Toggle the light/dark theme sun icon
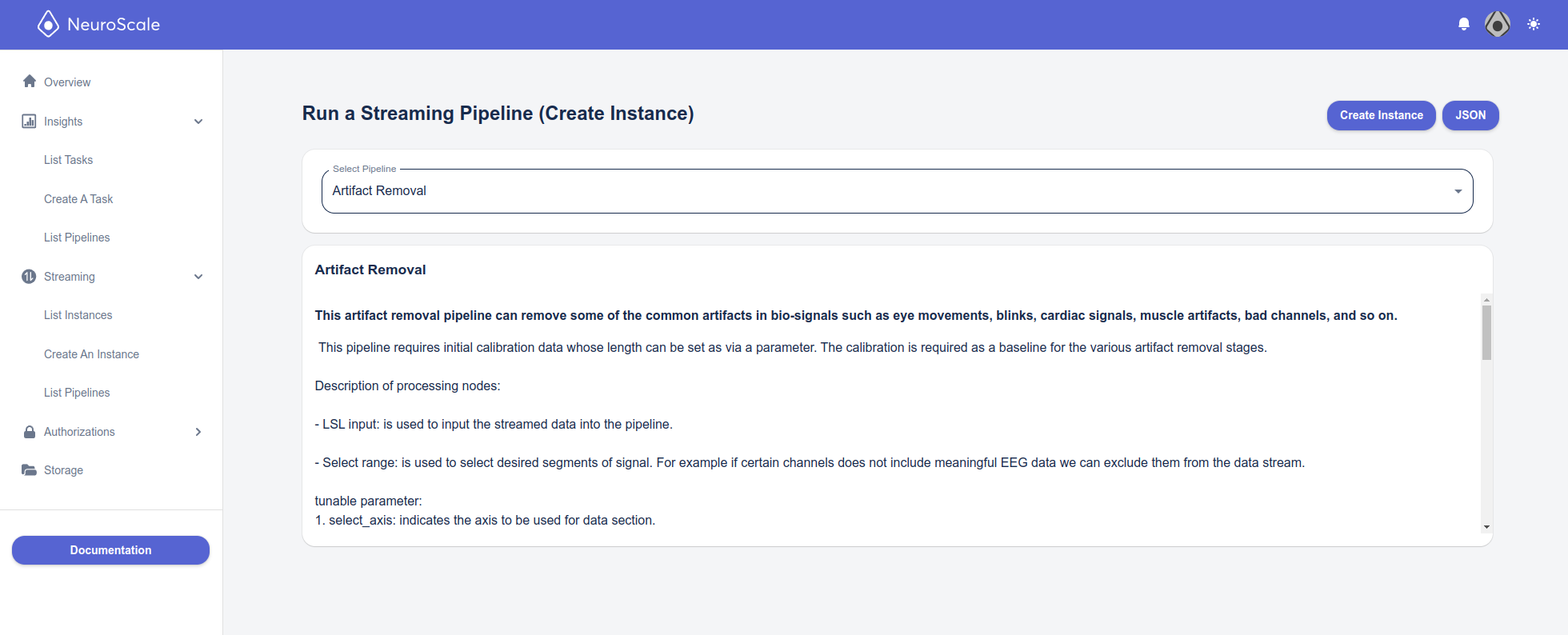This screenshot has width=1568, height=635. click(1534, 24)
